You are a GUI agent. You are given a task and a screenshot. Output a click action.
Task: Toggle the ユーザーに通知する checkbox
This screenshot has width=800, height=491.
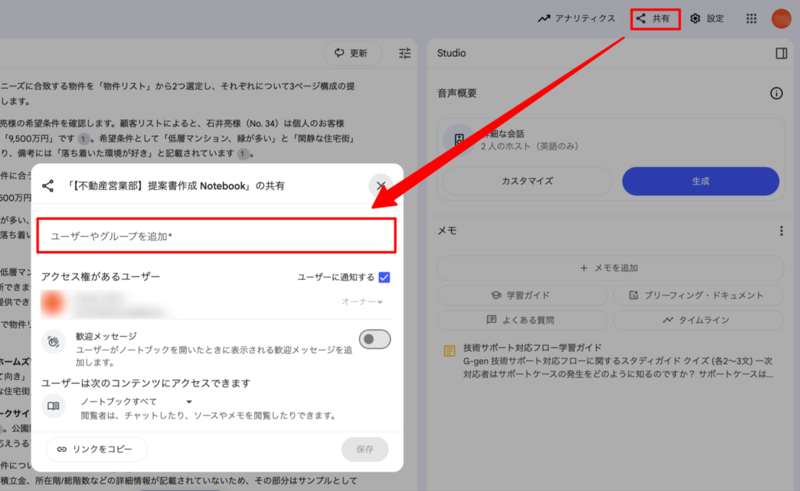click(384, 277)
